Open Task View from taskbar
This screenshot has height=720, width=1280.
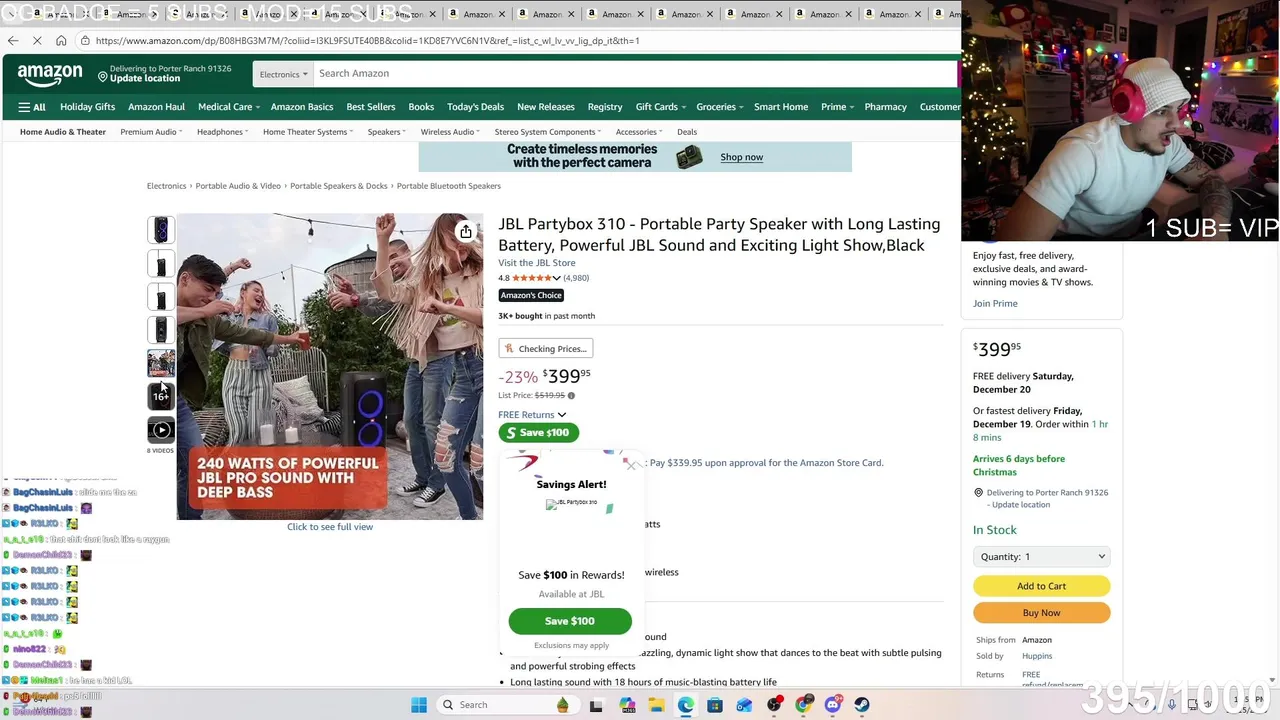click(596, 705)
